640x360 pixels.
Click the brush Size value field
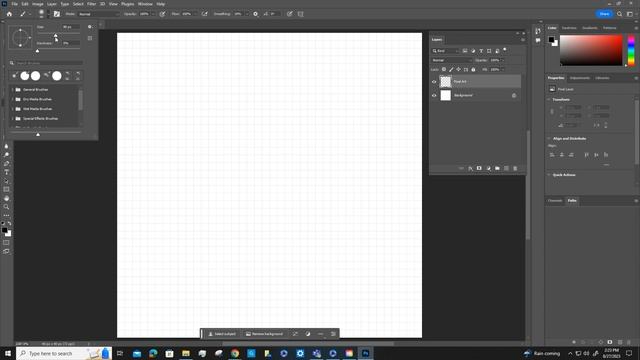click(x=71, y=27)
